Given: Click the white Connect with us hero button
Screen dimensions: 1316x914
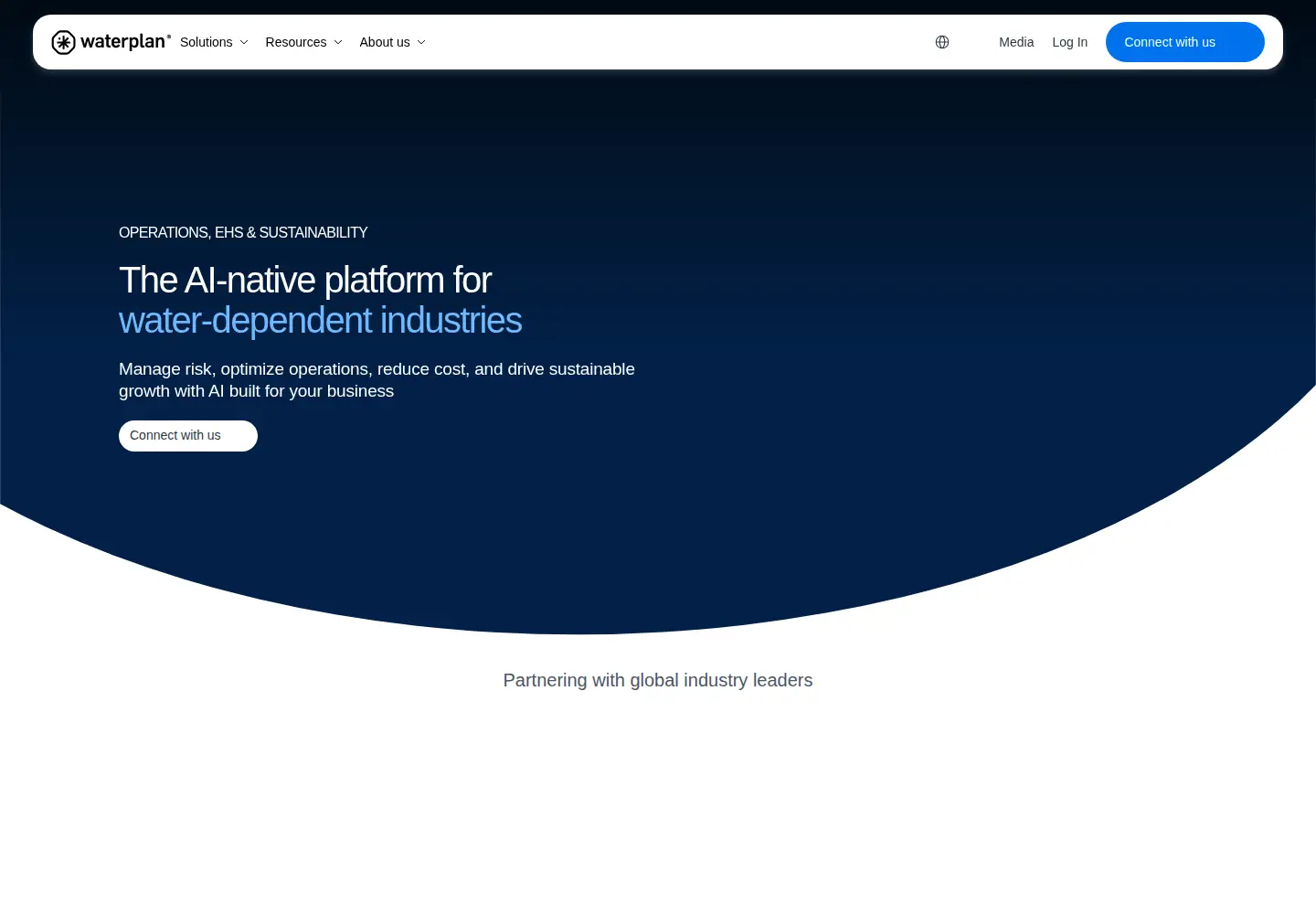Looking at the screenshot, I should pyautogui.click(x=188, y=436).
